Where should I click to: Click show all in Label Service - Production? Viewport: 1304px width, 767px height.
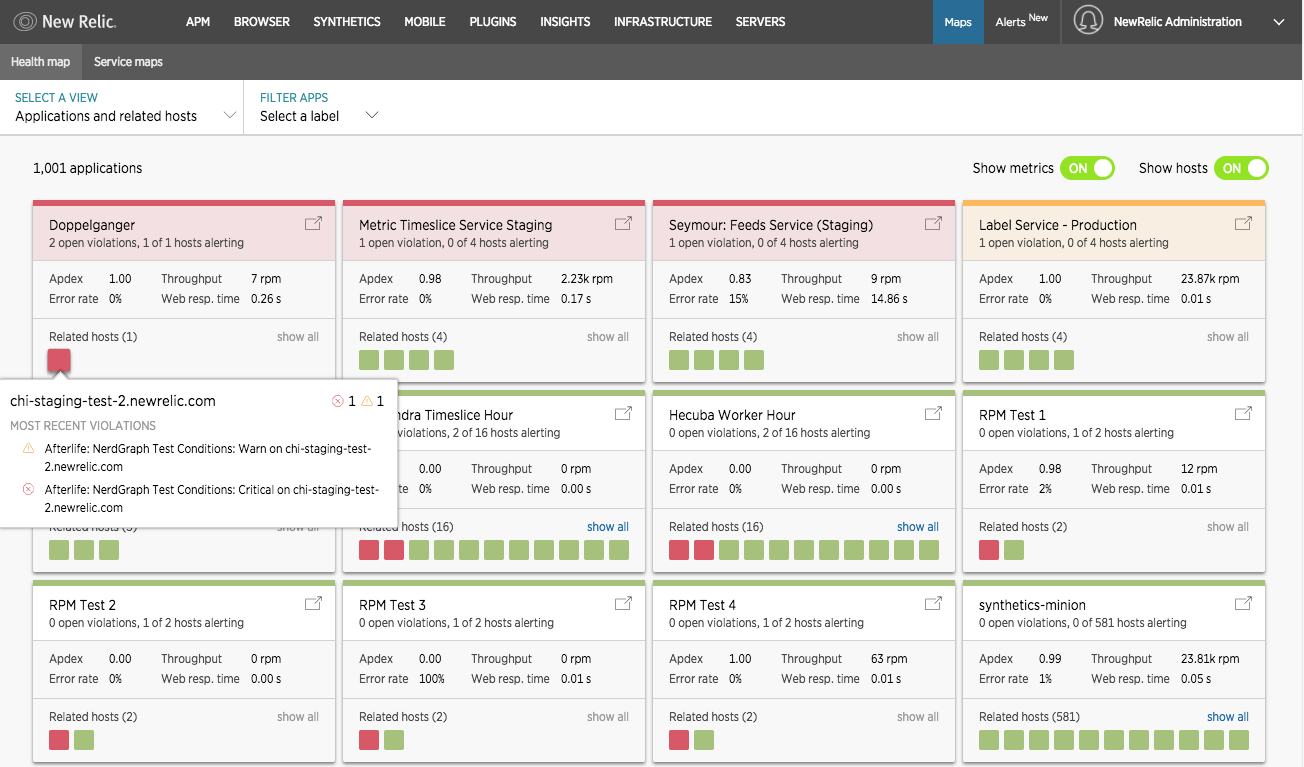coord(1228,337)
